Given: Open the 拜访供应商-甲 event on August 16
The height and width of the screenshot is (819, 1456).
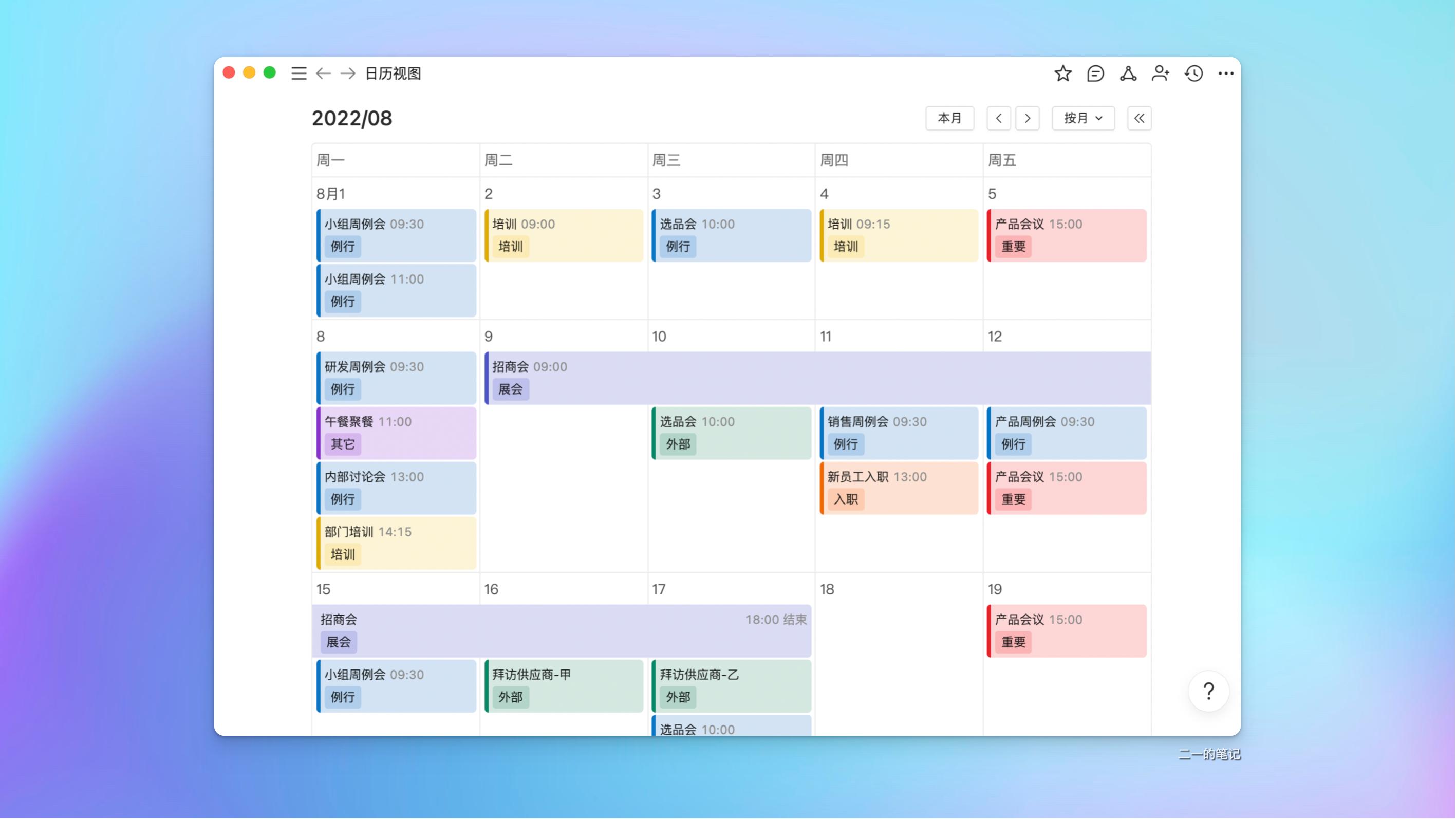Looking at the screenshot, I should coord(563,685).
